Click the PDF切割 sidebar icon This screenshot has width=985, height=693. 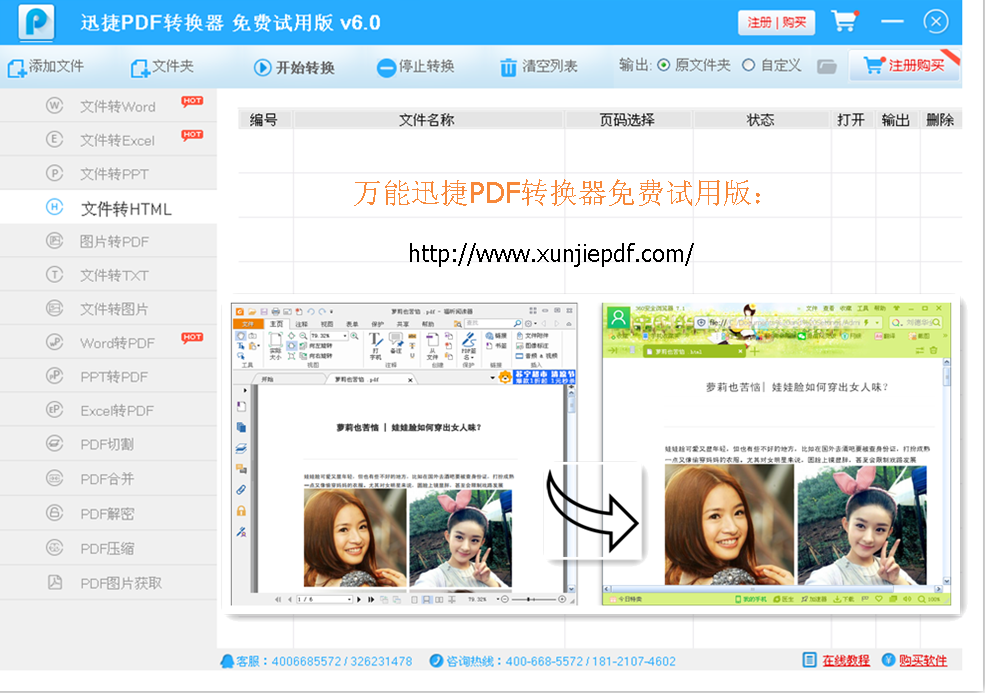pos(55,444)
